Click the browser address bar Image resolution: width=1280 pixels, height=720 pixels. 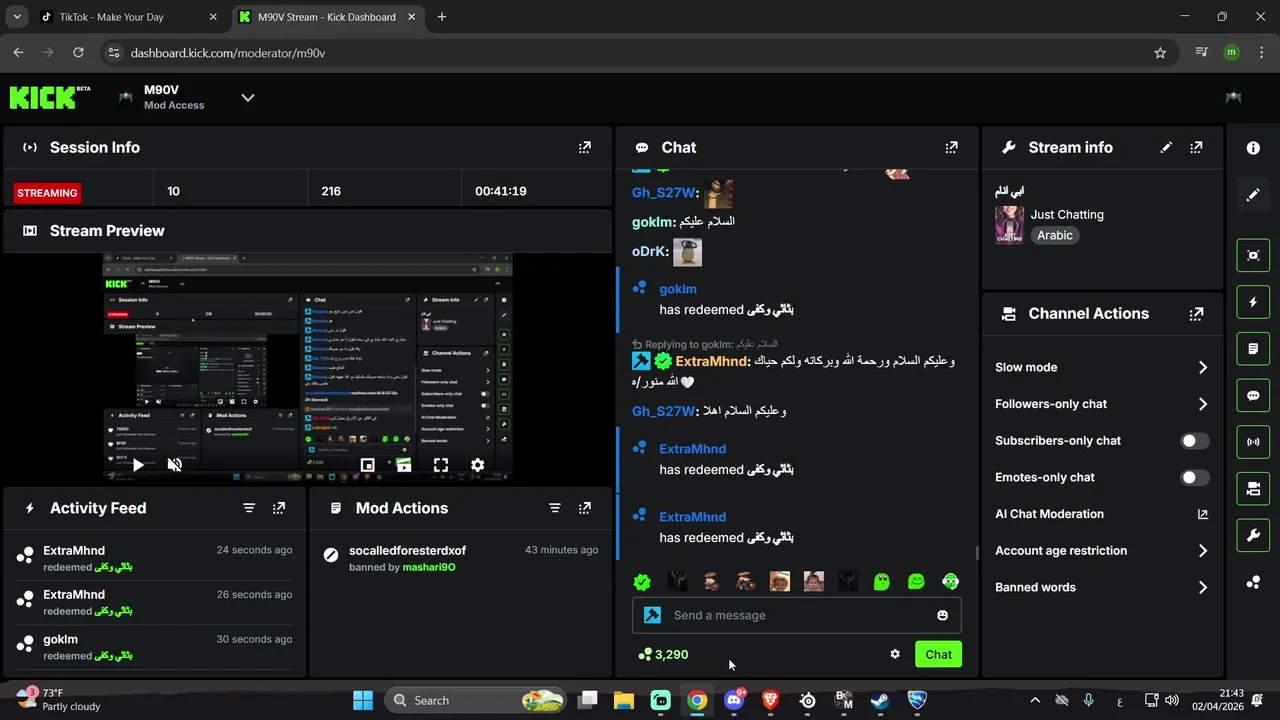pos(640,53)
